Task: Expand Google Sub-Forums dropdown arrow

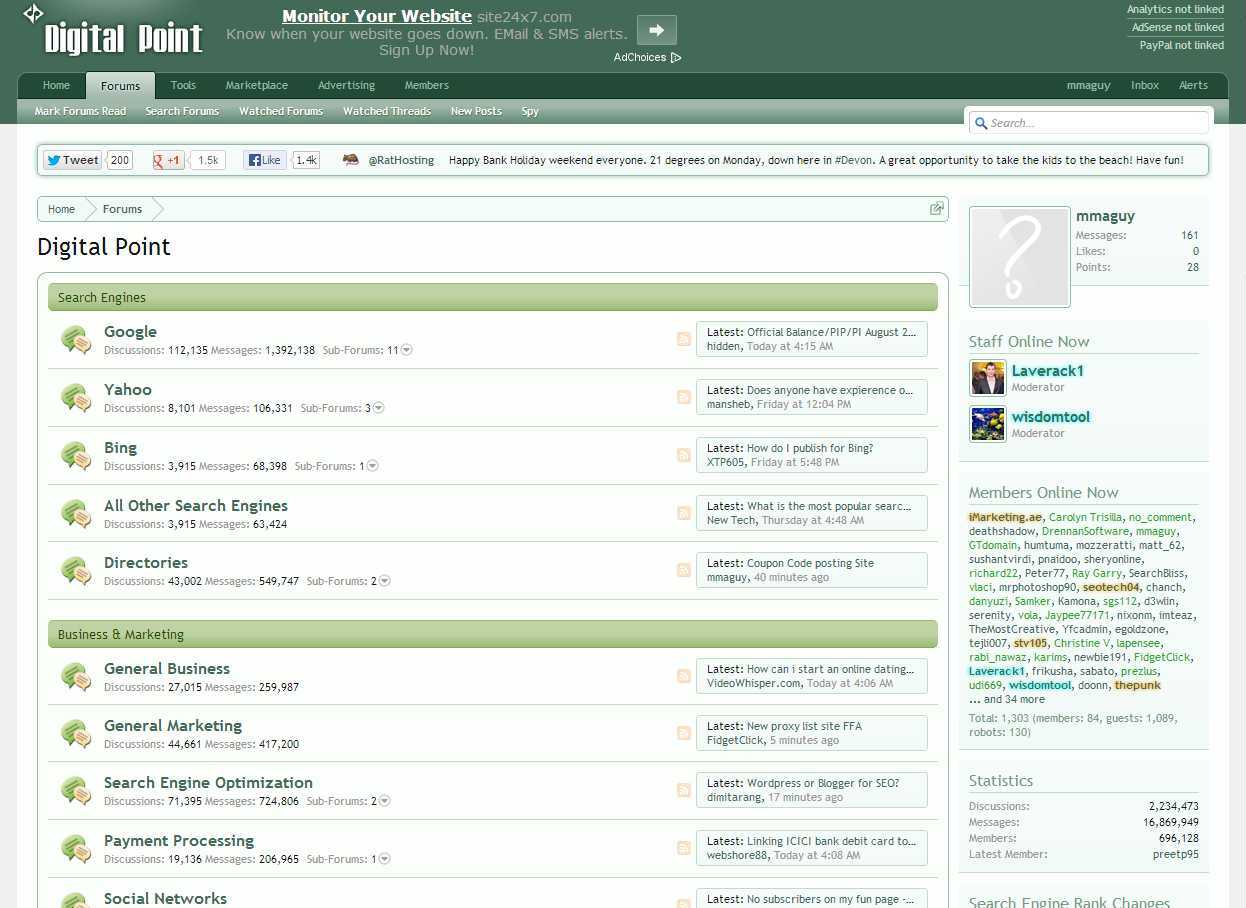Action: click(x=406, y=350)
